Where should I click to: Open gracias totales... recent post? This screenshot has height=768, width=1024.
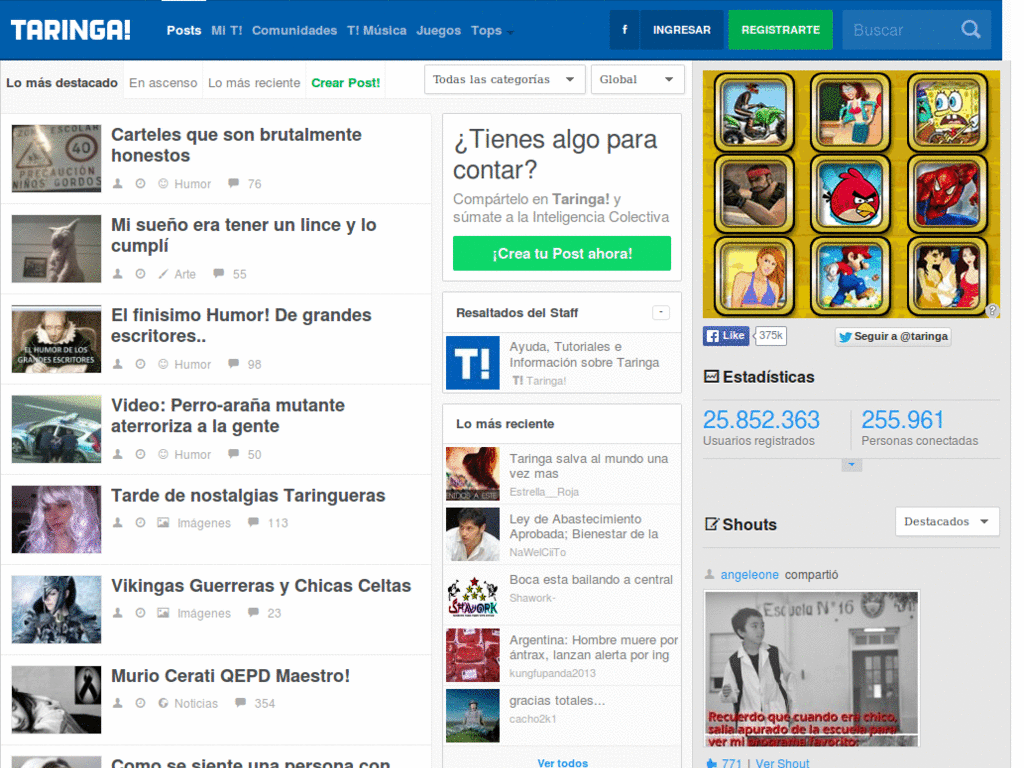point(557,700)
